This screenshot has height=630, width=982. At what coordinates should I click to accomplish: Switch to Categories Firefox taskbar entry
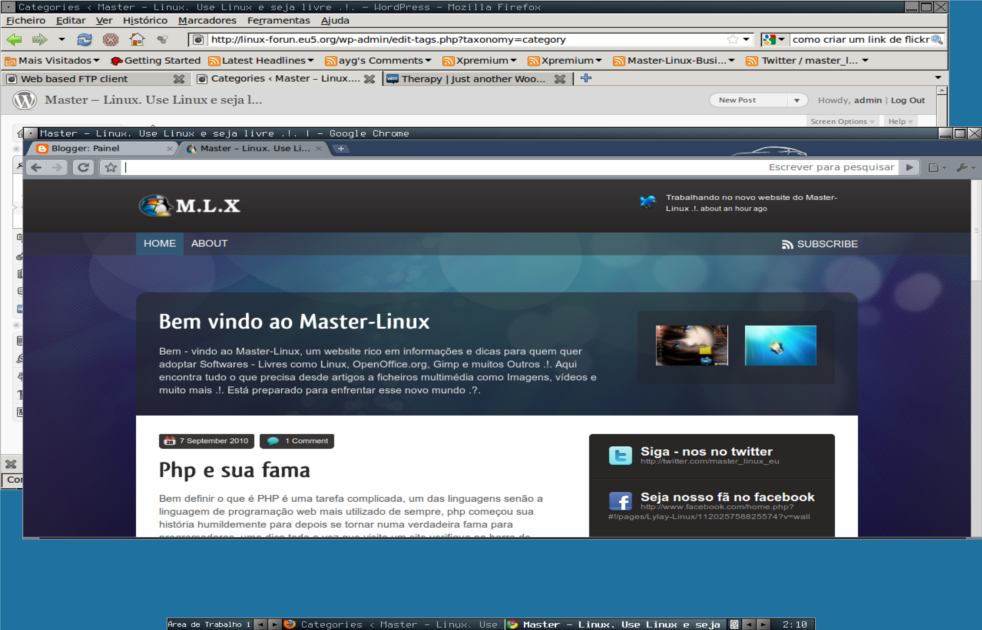click(391, 624)
